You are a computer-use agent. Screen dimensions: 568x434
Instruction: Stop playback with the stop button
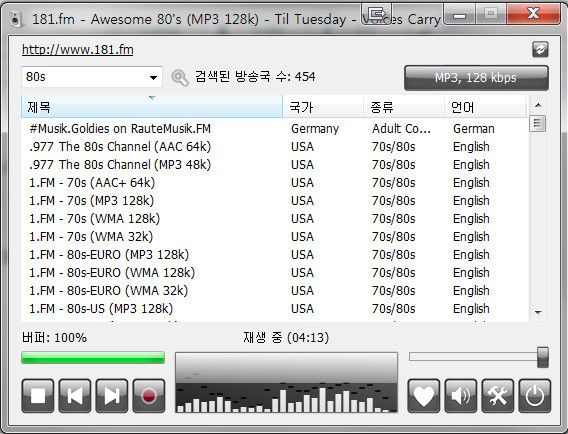38,396
